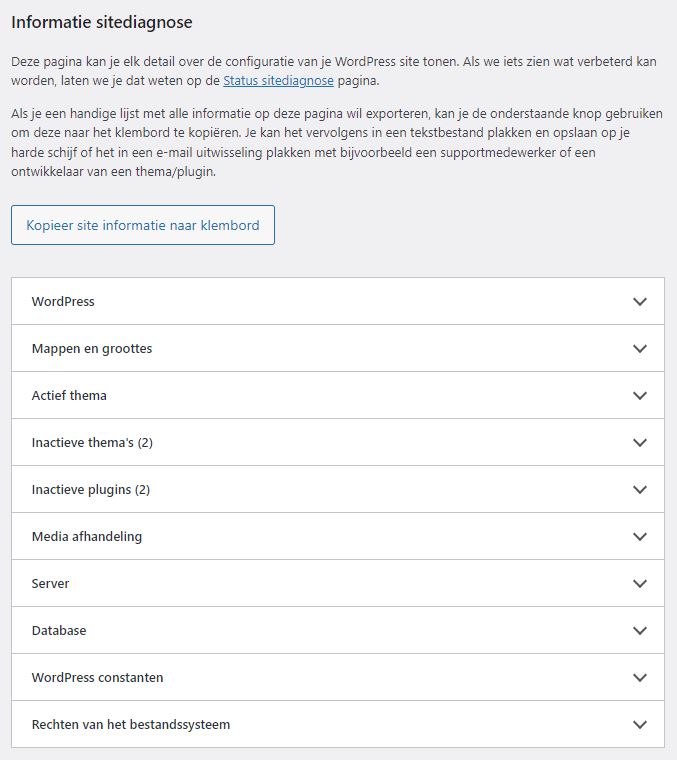This screenshot has width=677, height=760.
Task: Open the Media afhandeling section
Action: (x=87, y=537)
